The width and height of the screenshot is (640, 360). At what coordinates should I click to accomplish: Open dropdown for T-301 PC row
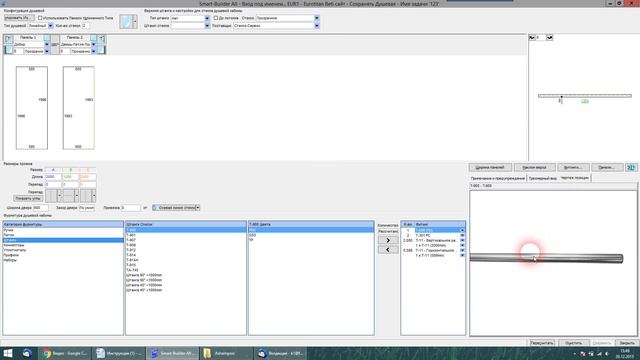[x=462, y=236]
